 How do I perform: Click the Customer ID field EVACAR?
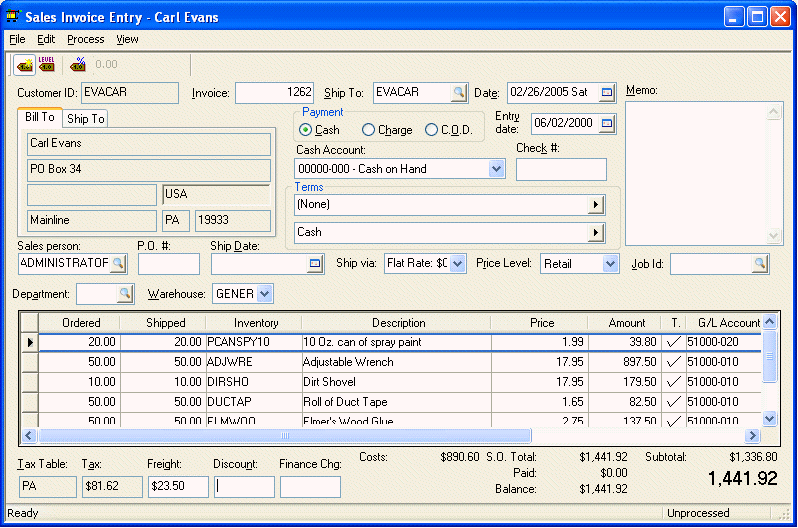(130, 93)
